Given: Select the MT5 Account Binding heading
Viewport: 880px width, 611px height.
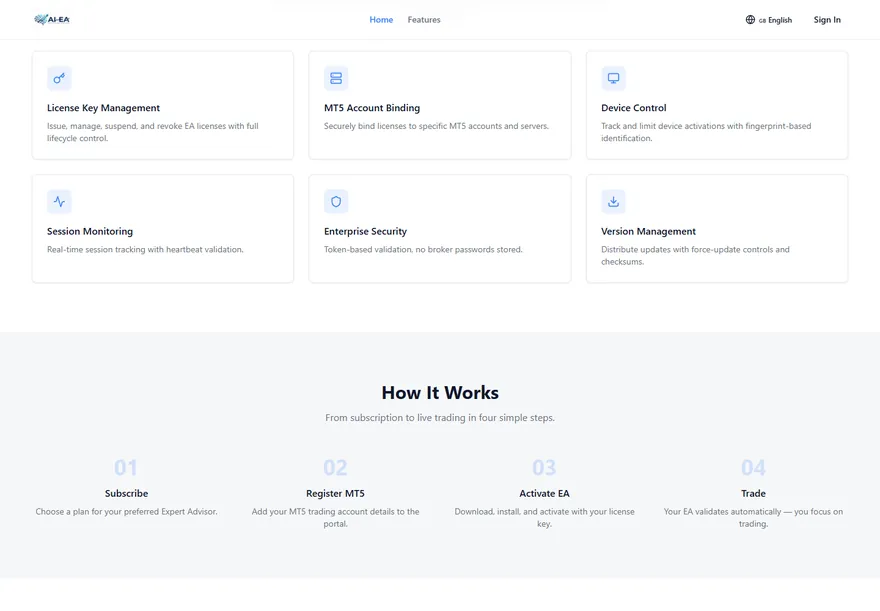Looking at the screenshot, I should tap(372, 108).
